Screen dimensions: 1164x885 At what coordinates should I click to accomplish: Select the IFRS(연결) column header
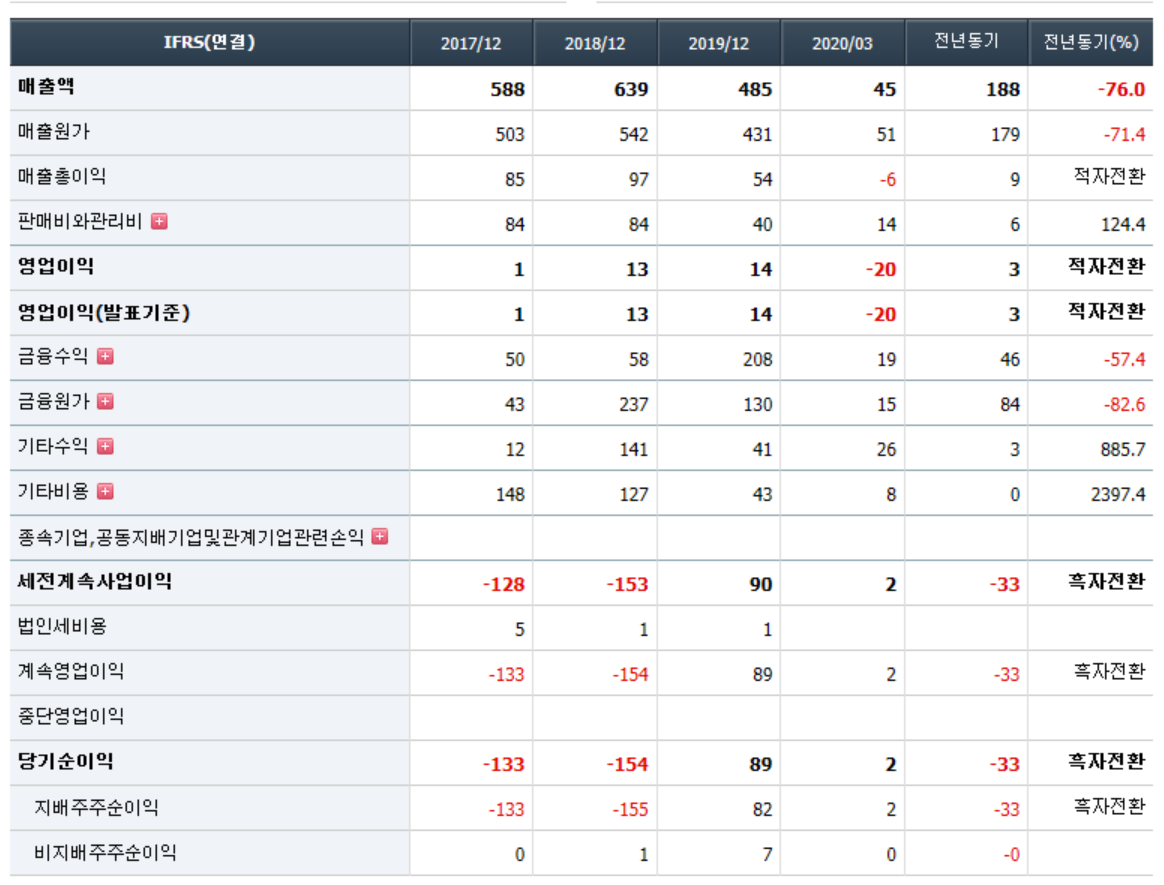tap(209, 42)
